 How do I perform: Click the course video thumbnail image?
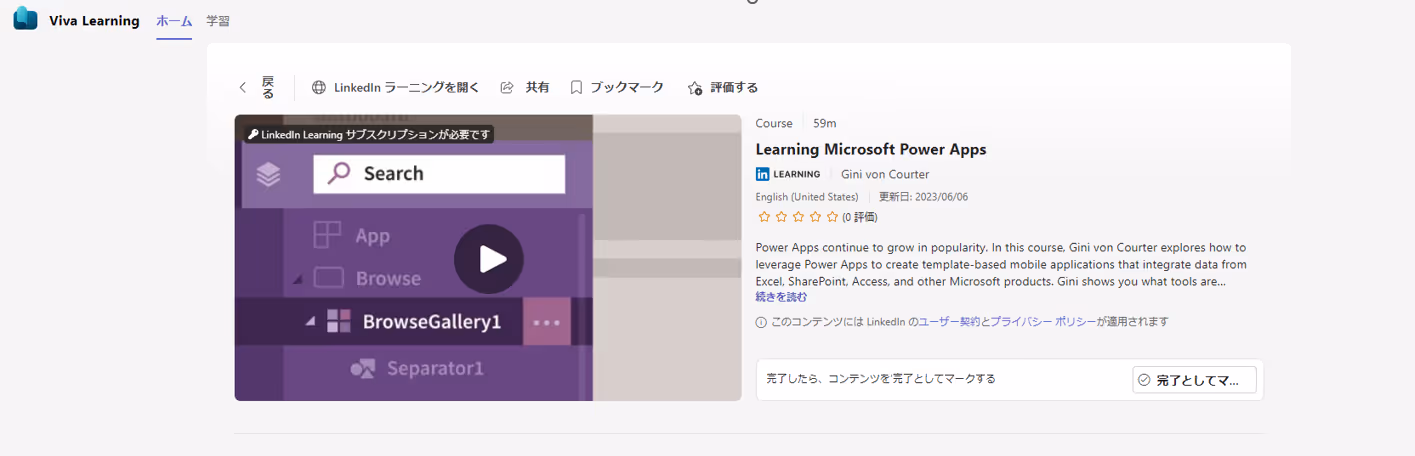click(x=488, y=258)
